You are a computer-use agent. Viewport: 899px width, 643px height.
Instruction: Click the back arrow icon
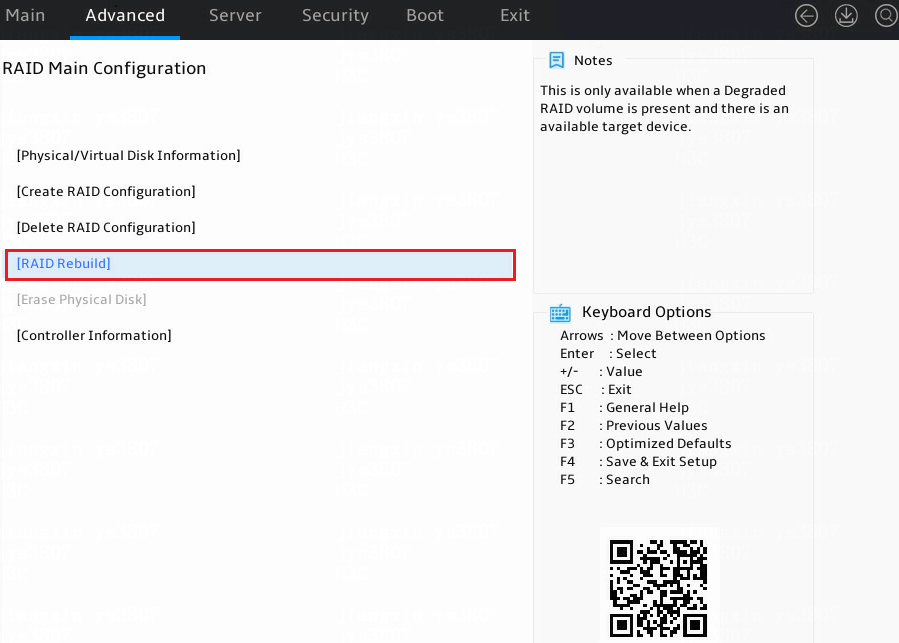click(806, 15)
